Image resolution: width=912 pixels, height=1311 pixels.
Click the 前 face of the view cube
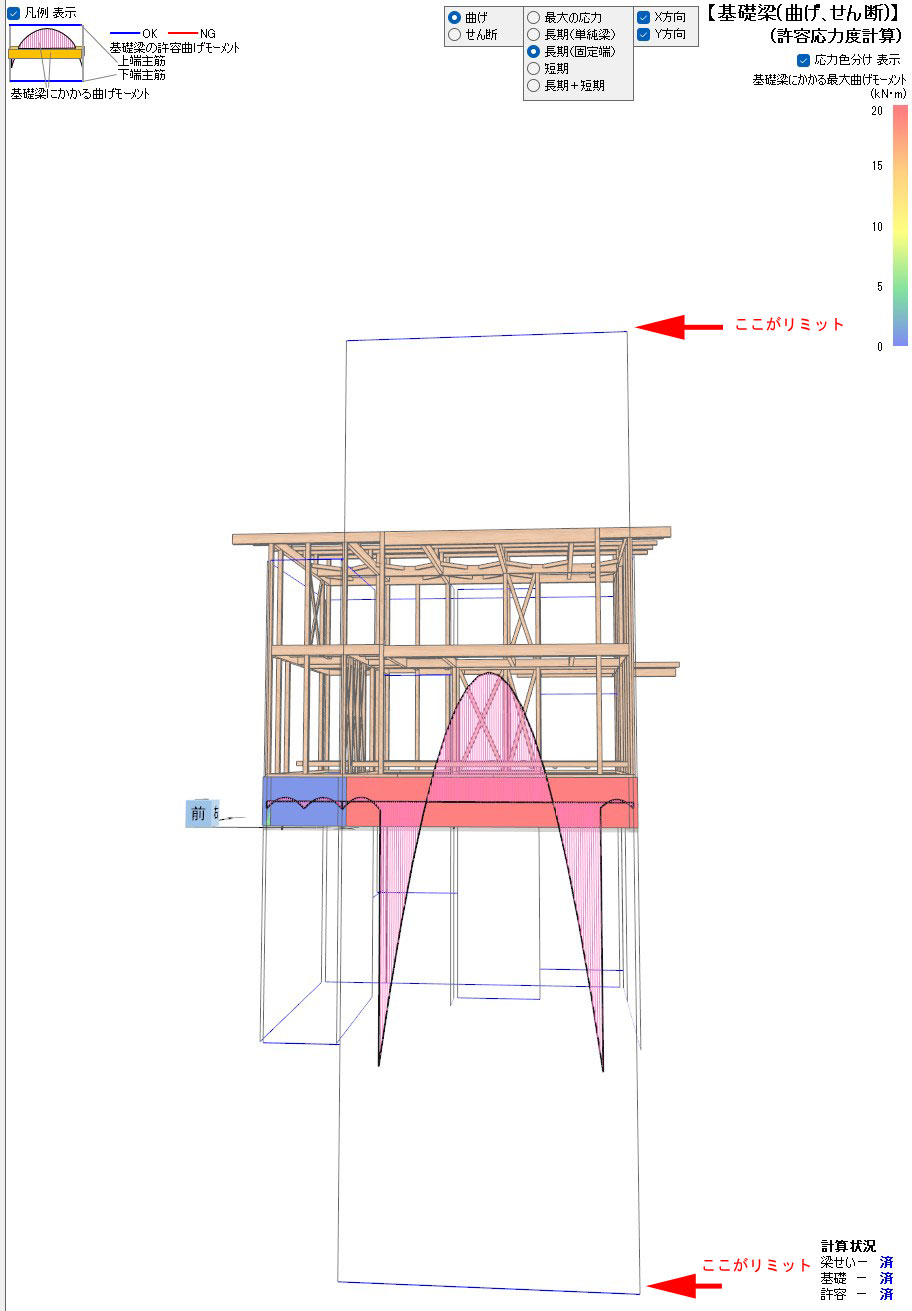[198, 814]
